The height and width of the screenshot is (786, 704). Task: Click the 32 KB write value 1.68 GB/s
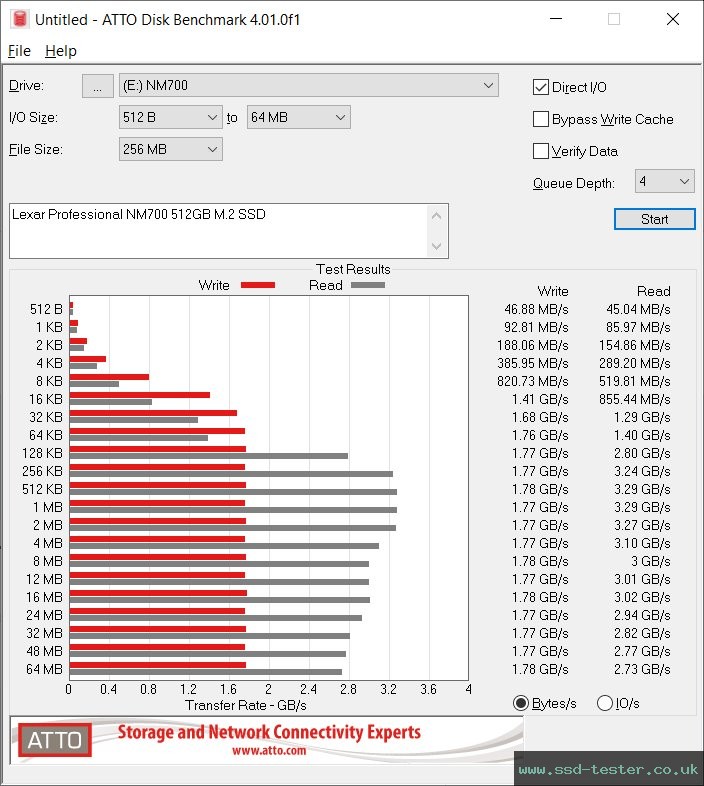(540, 417)
